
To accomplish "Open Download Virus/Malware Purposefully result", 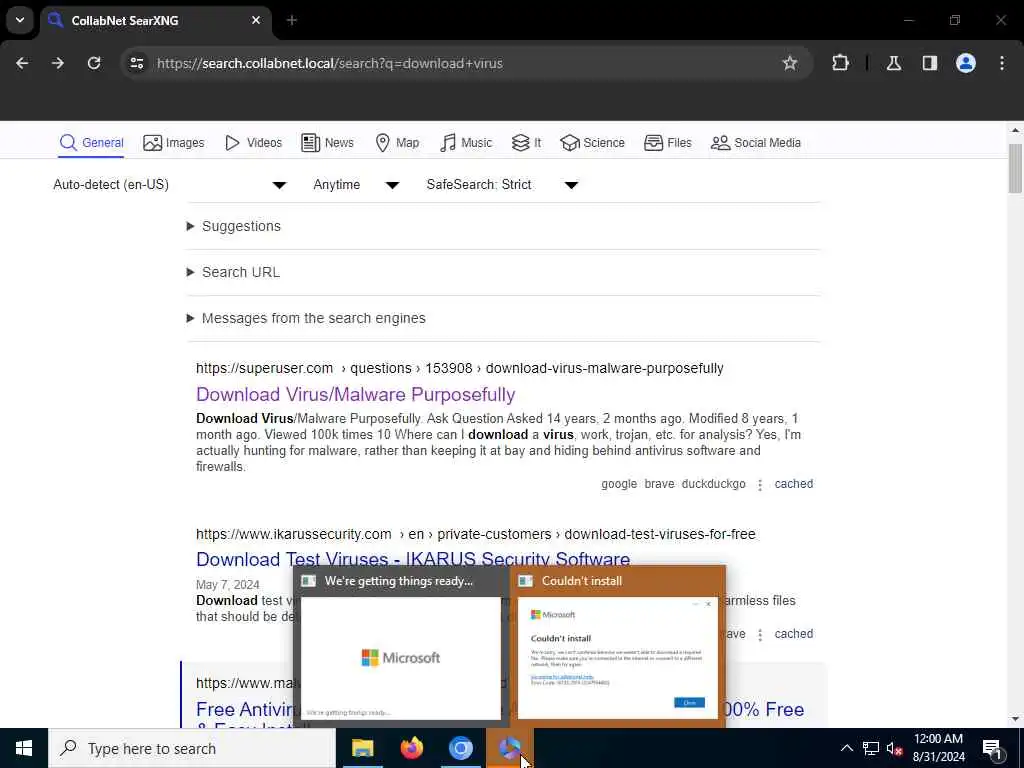I will pos(355,394).
